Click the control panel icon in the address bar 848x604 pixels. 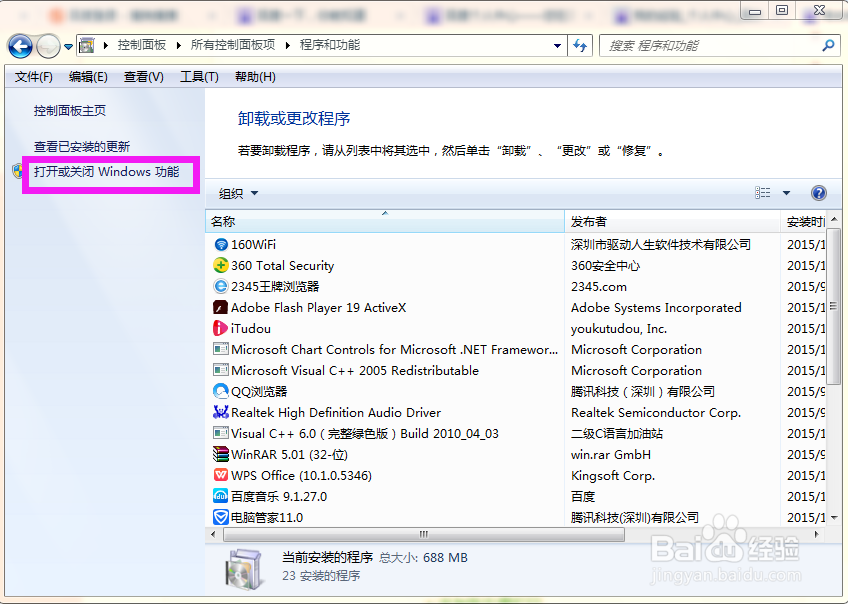[x=87, y=45]
